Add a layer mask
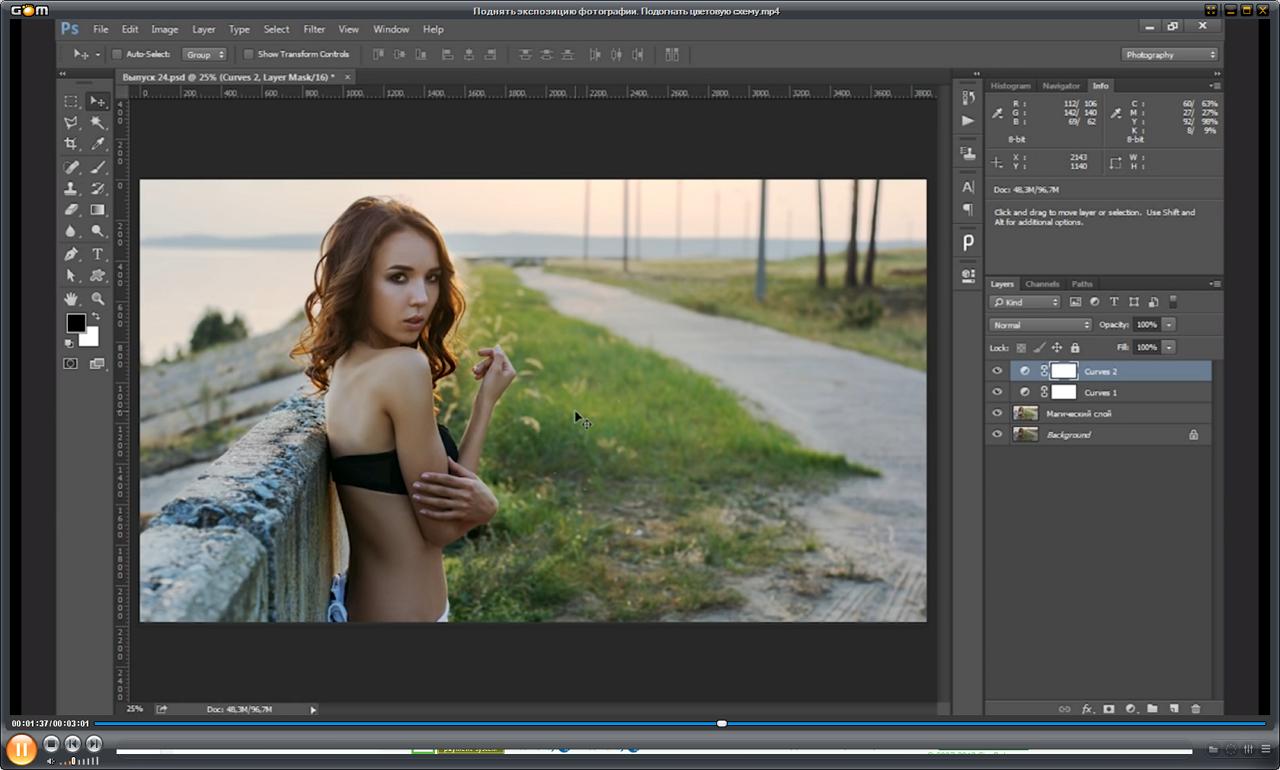Image resolution: width=1280 pixels, height=770 pixels. (x=1109, y=709)
